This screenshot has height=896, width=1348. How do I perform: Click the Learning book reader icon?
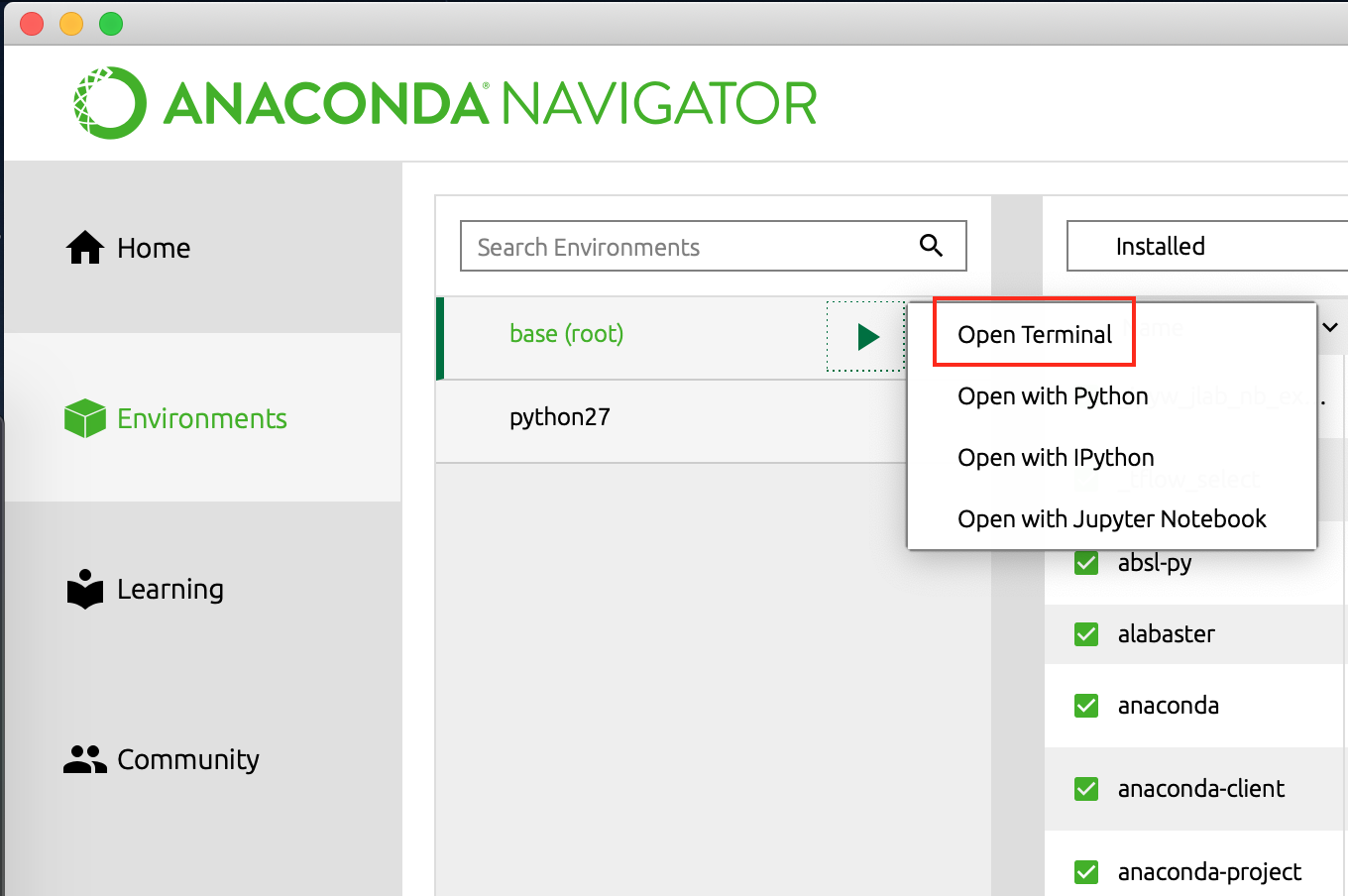pyautogui.click(x=85, y=589)
